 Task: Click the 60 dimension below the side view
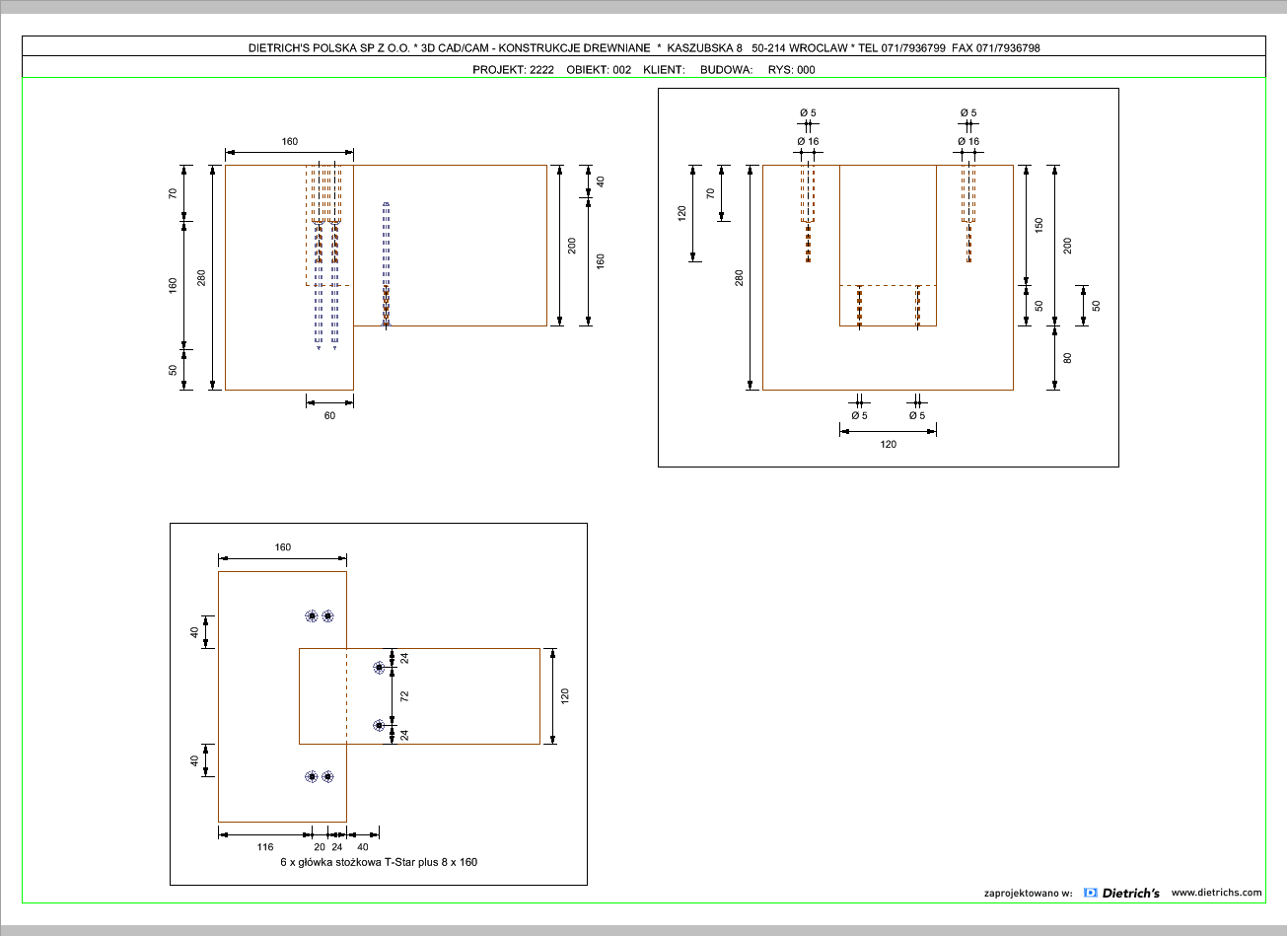pos(329,415)
